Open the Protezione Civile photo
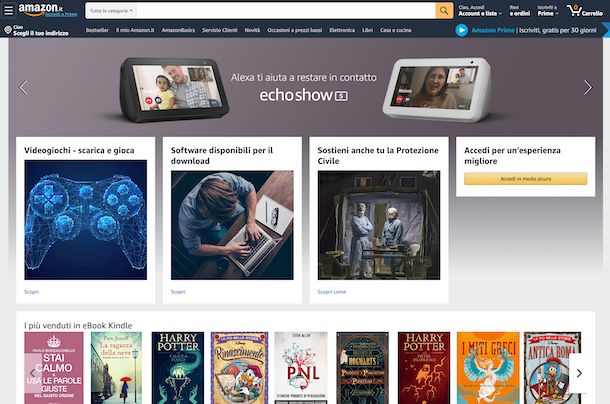 click(x=379, y=225)
